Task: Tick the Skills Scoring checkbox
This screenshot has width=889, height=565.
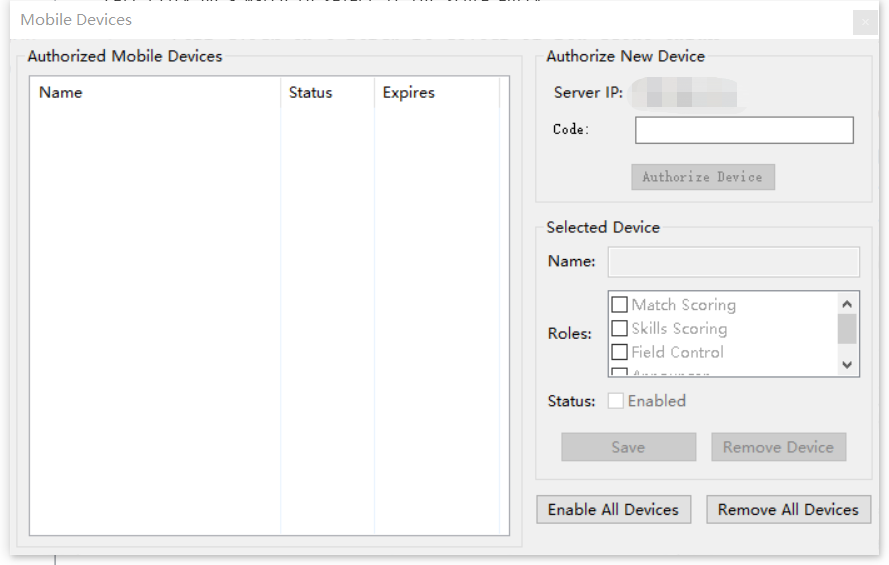Action: pos(620,329)
